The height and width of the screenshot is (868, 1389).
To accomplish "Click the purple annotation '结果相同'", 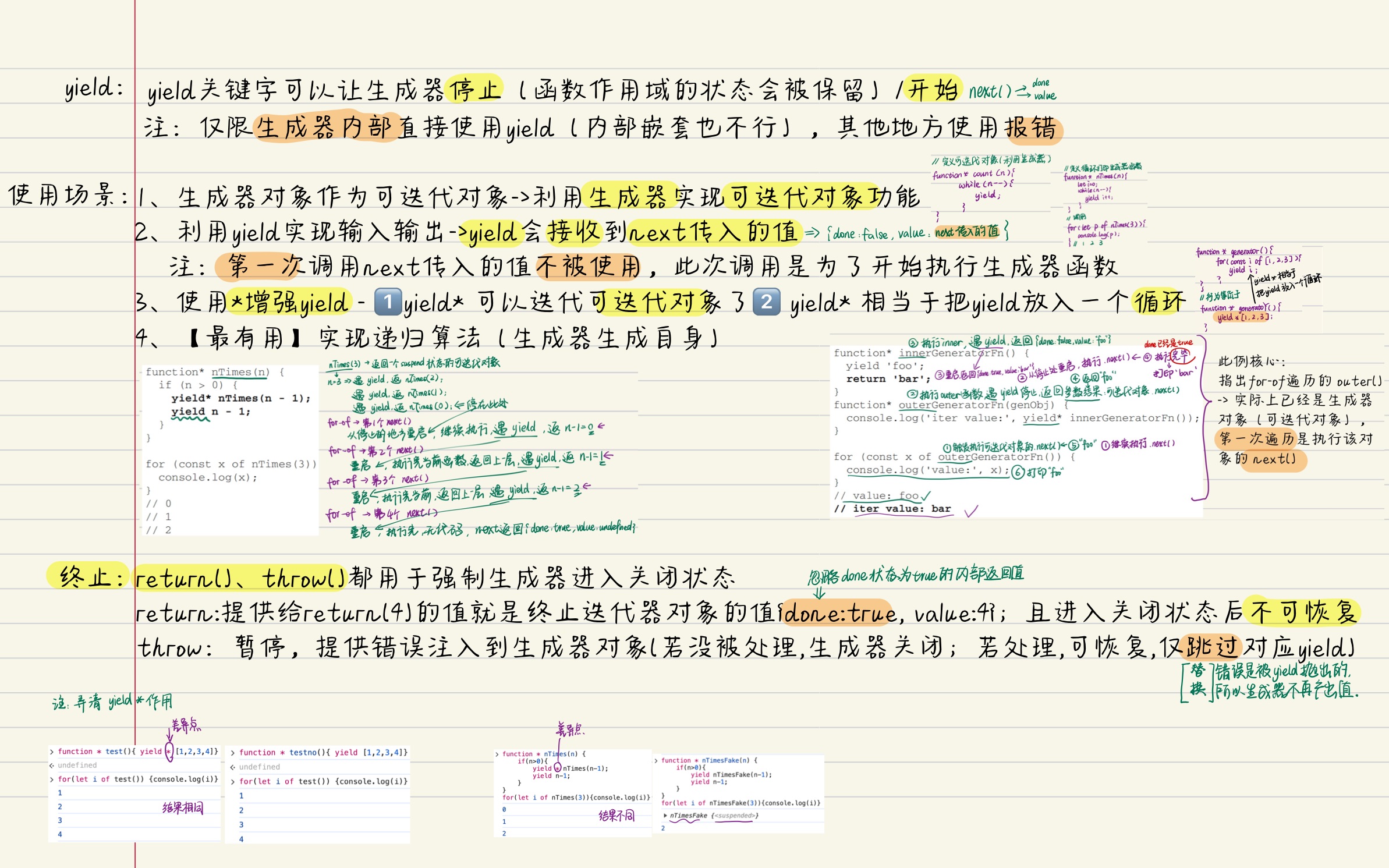I will (183, 807).
